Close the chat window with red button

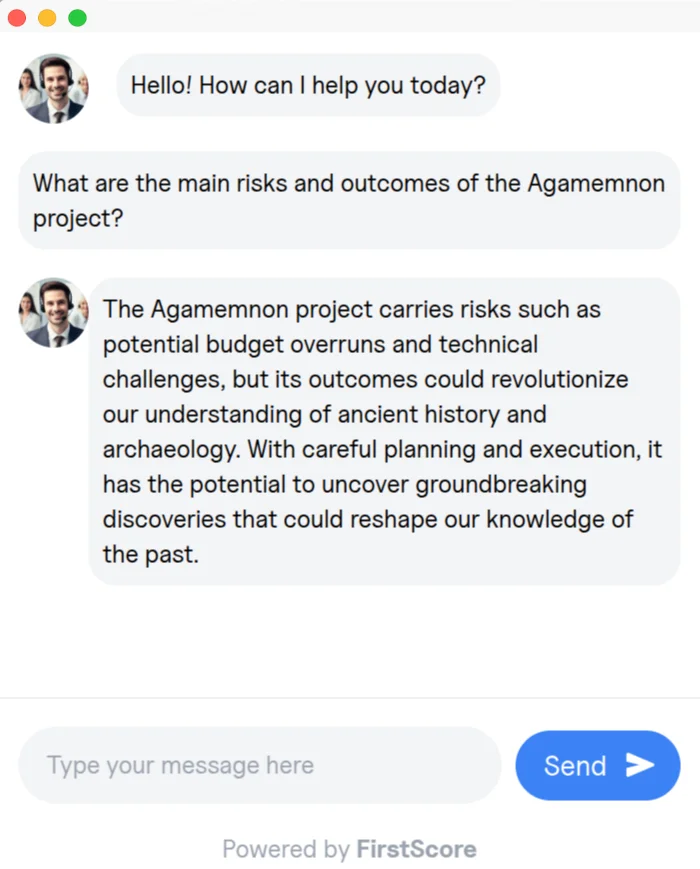[17, 18]
